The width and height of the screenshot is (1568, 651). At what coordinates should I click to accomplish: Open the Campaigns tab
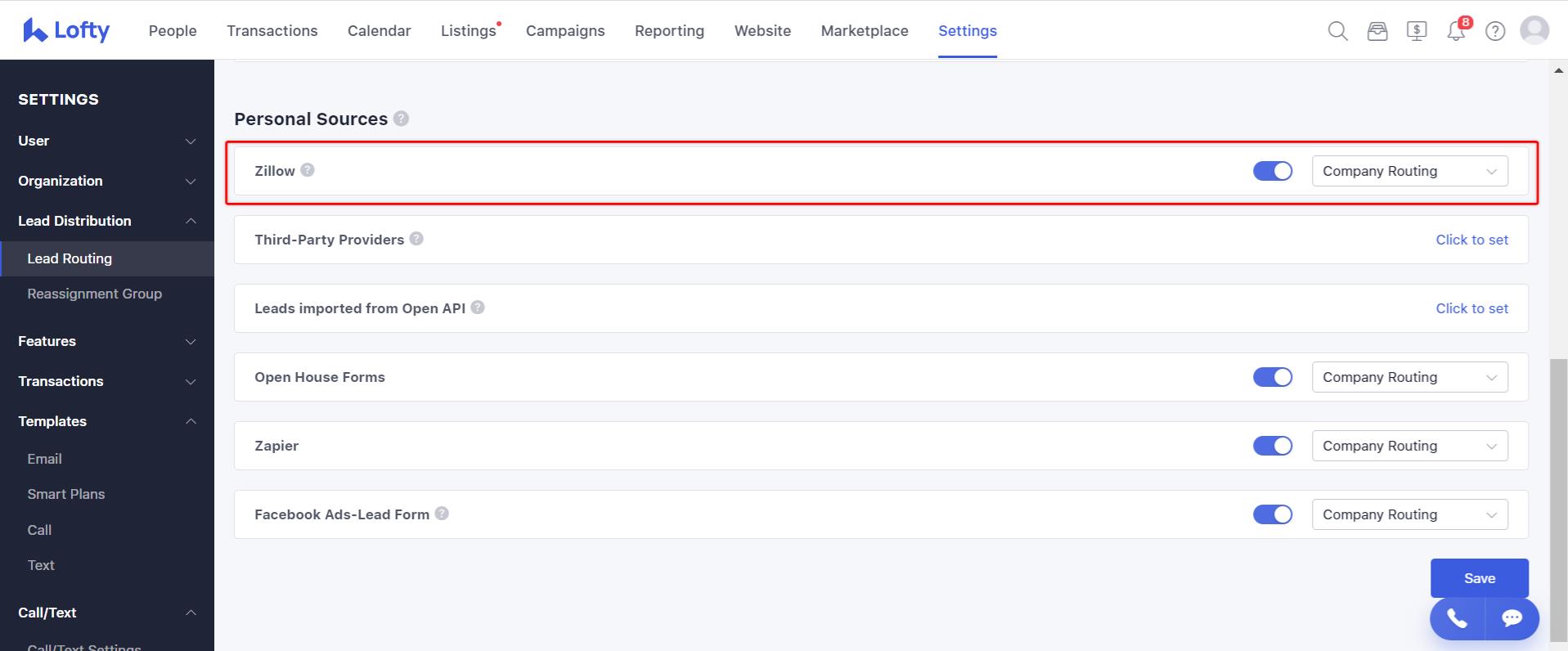pyautogui.click(x=565, y=30)
